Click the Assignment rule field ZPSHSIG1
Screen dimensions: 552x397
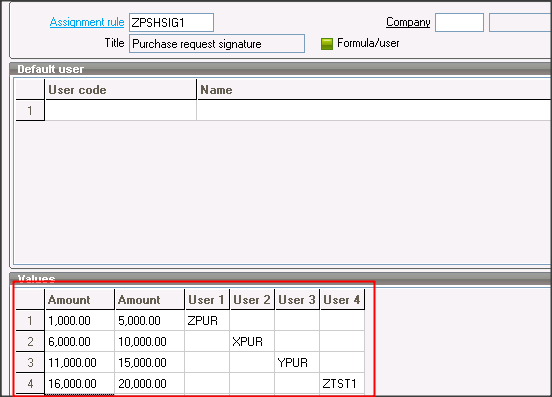171,23
